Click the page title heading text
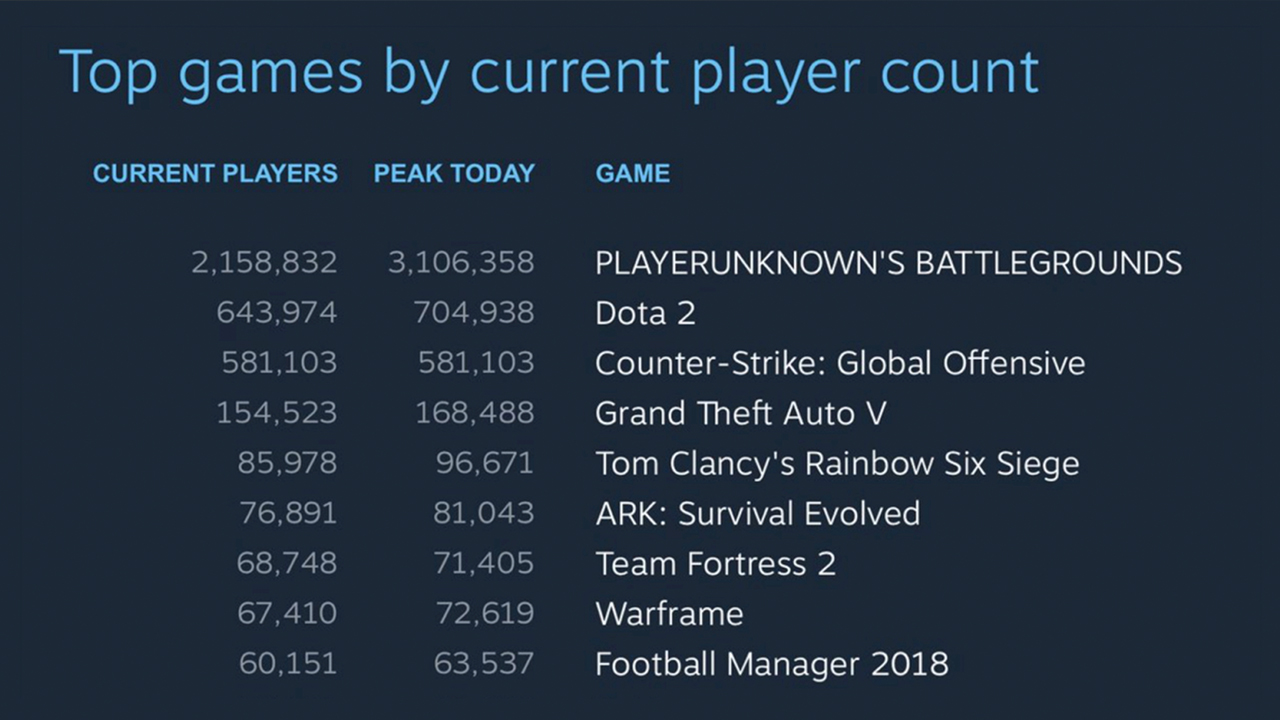The height and width of the screenshot is (720, 1280). pyautogui.click(x=549, y=72)
